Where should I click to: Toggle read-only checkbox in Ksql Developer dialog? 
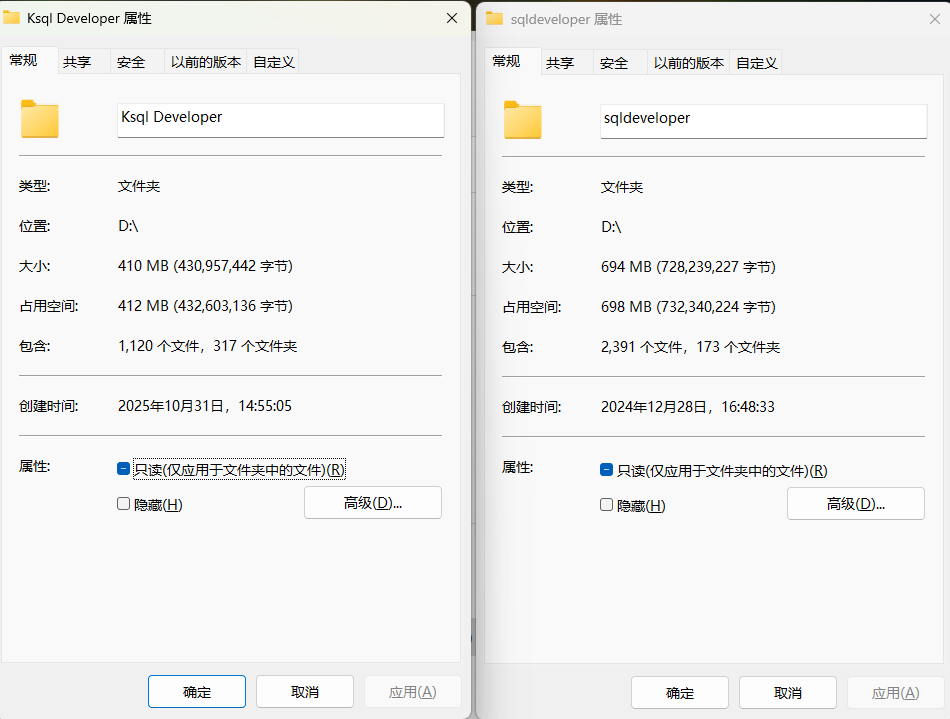click(x=124, y=469)
